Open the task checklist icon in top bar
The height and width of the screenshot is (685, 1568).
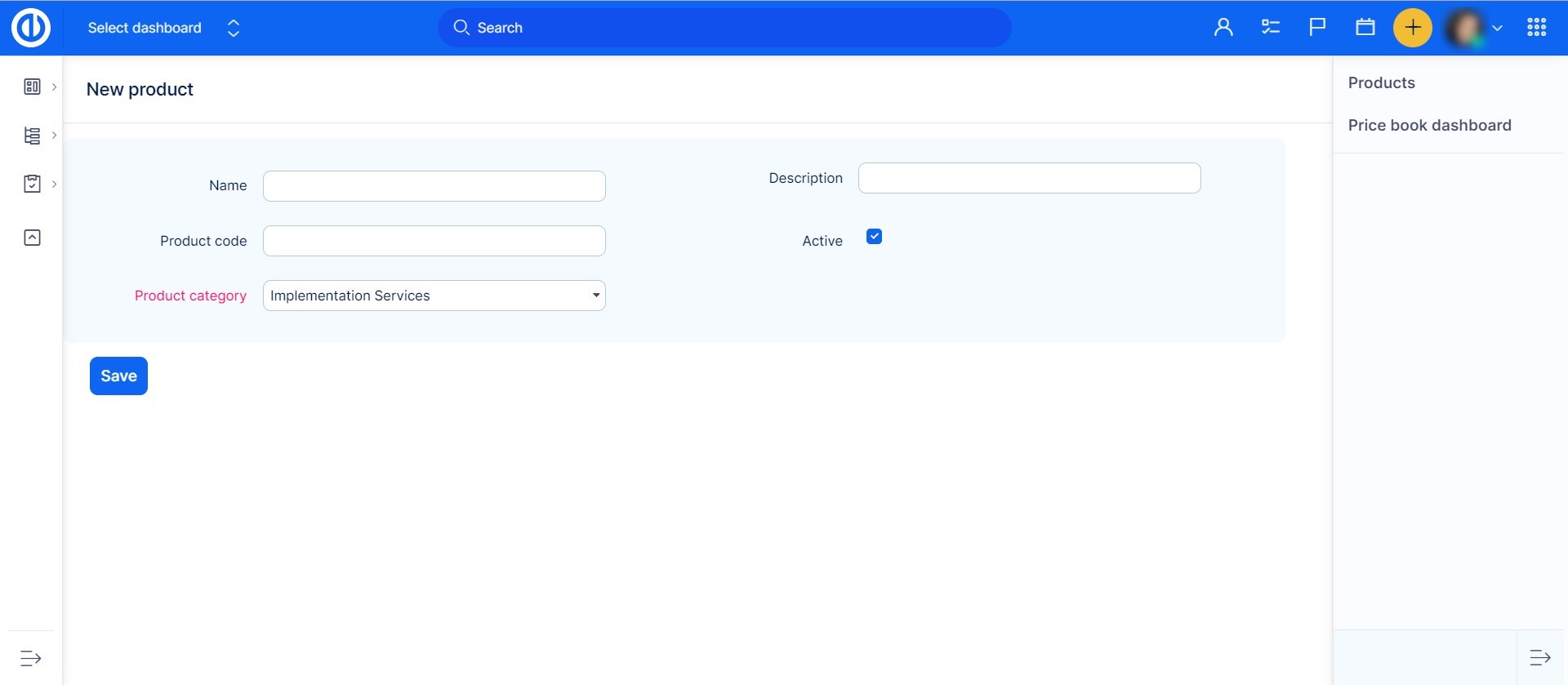[1270, 28]
